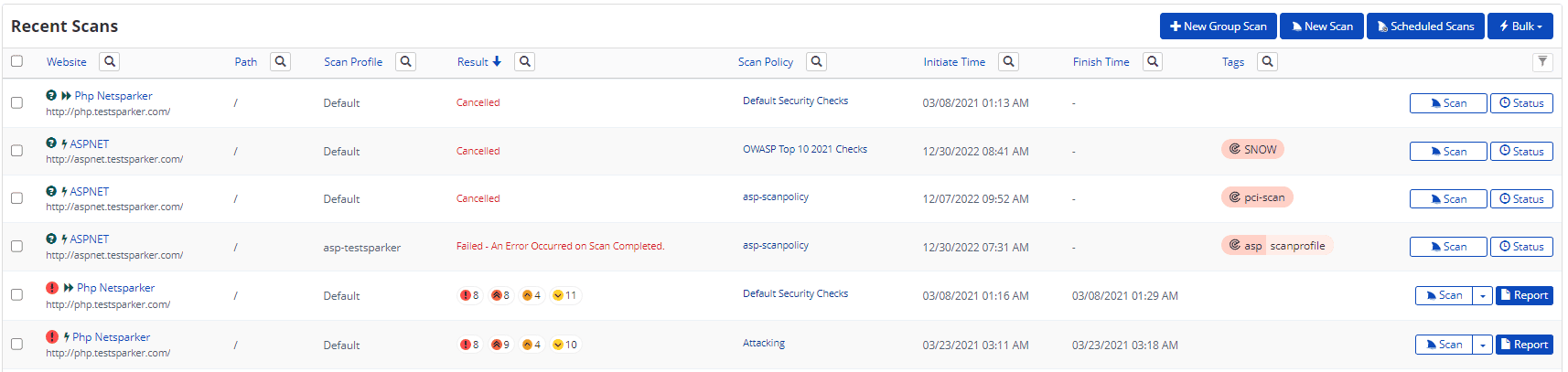The width and height of the screenshot is (1568, 372).
Task: Click the filter funnel icon in header
Action: tap(1542, 62)
